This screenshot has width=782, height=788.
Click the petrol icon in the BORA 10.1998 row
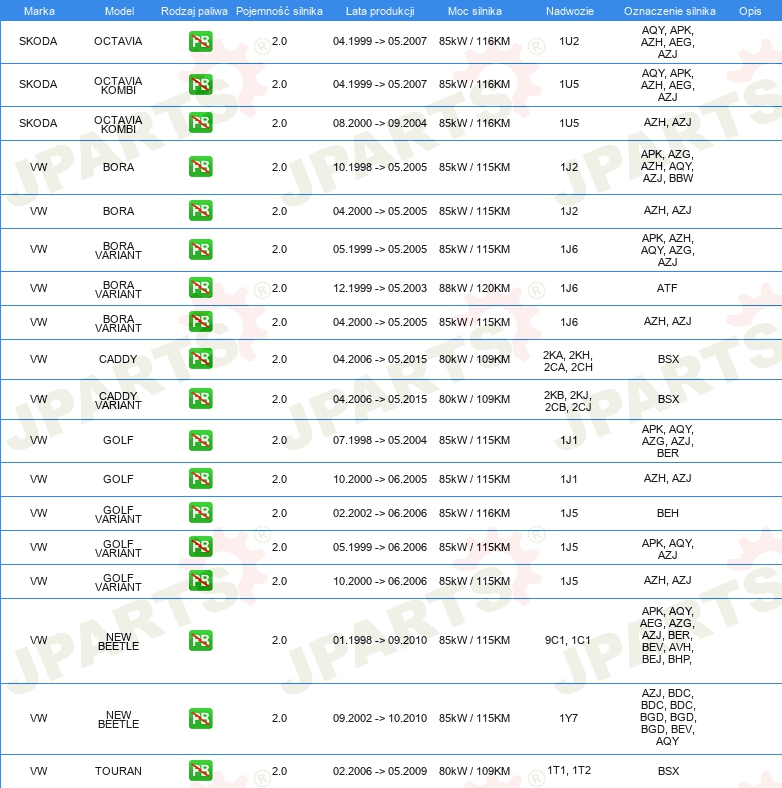pos(201,167)
